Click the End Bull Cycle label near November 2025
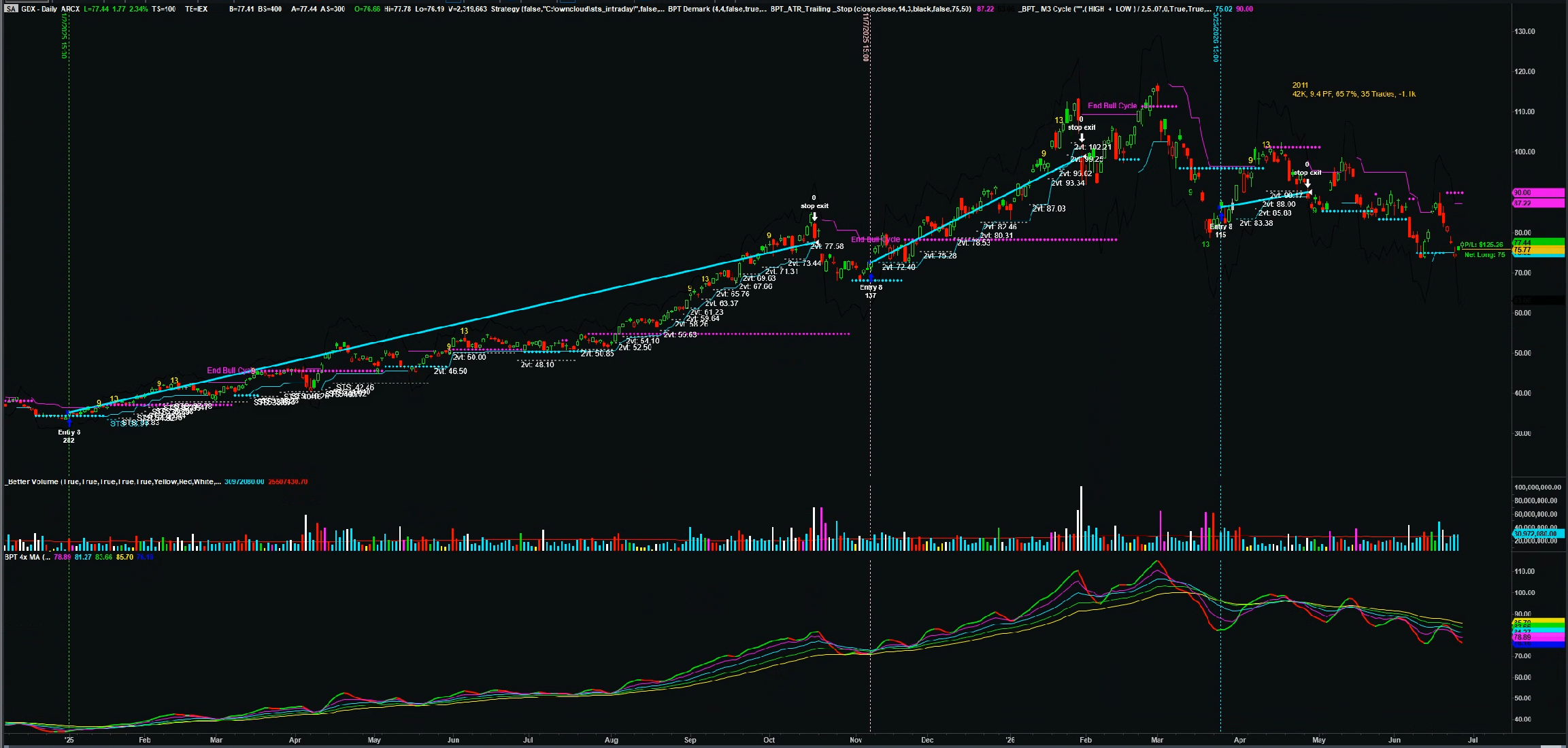This screenshot has width=1568, height=748. (x=875, y=239)
